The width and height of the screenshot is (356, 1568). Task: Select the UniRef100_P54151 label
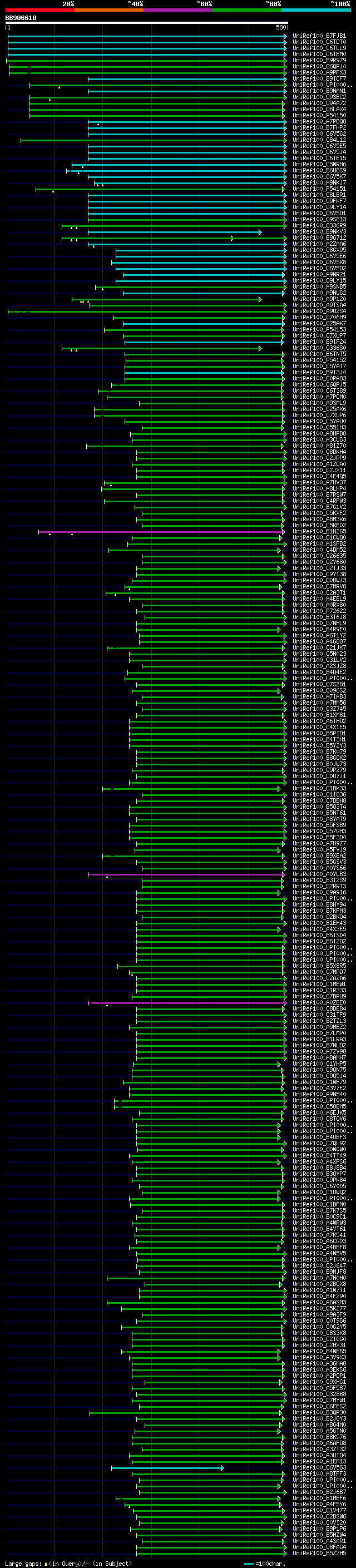319,189
